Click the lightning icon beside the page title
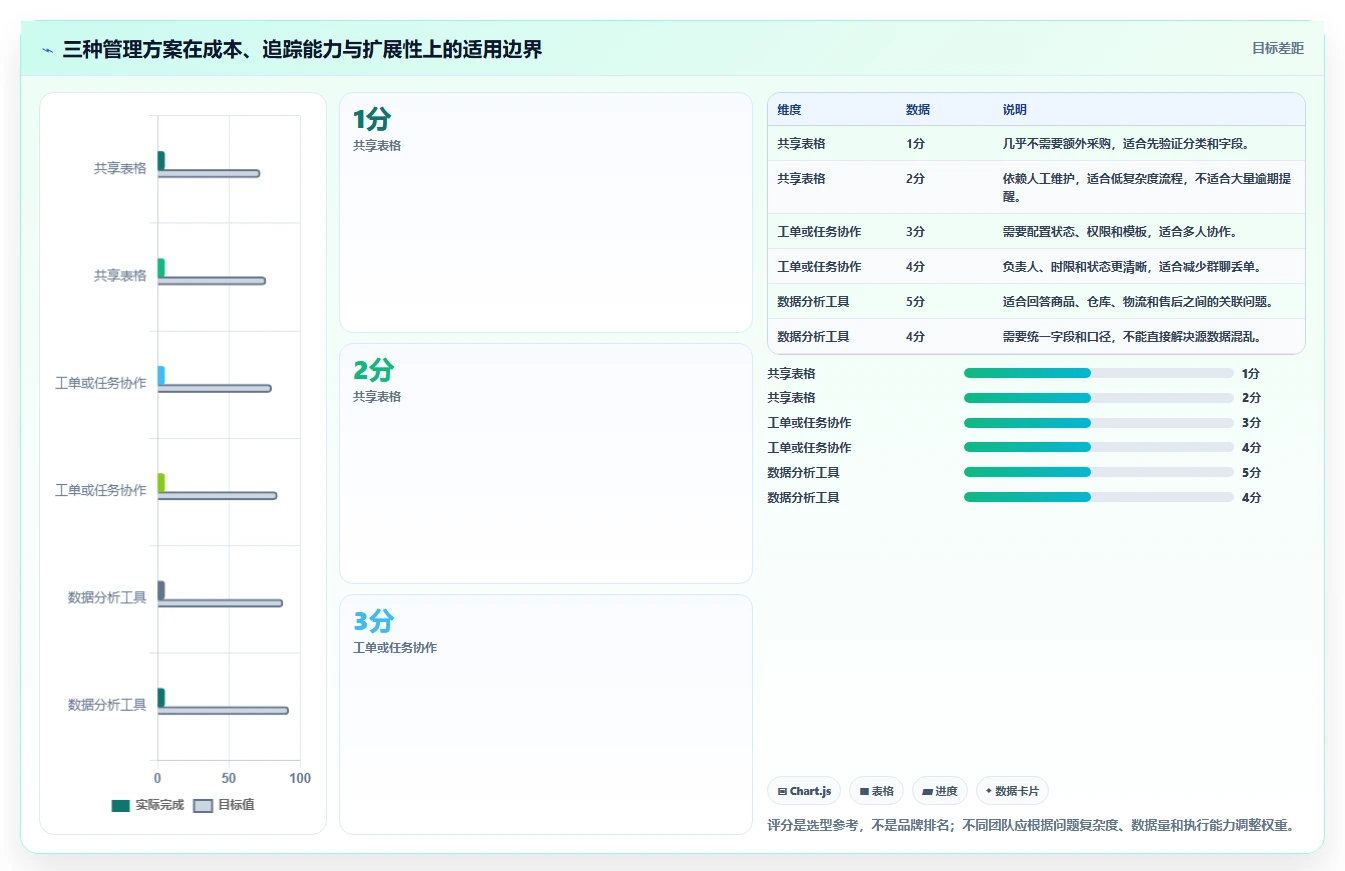Screen dimensions: 1345x871 tap(48, 50)
